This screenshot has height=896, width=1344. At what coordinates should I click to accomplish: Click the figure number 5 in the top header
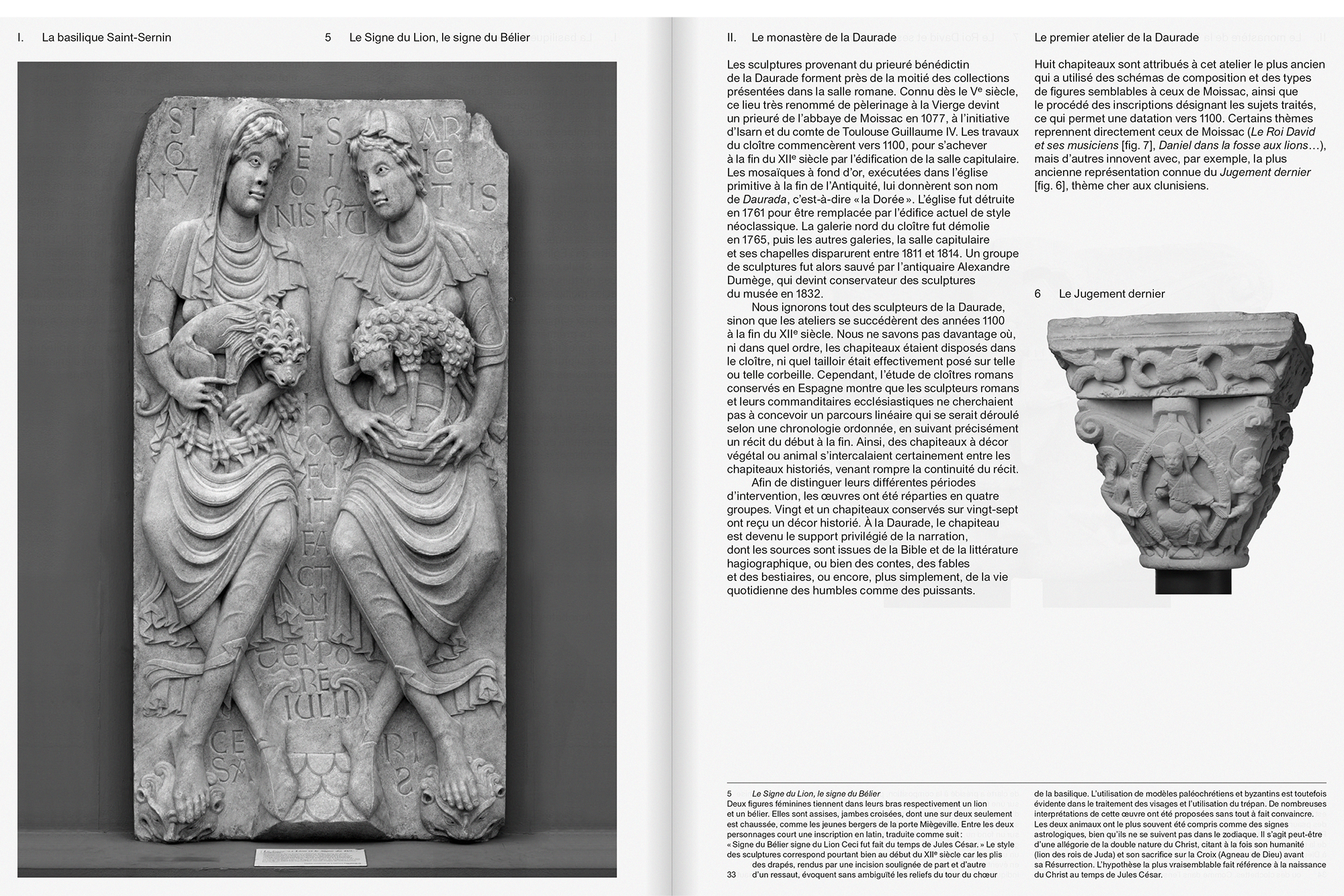pos(328,38)
